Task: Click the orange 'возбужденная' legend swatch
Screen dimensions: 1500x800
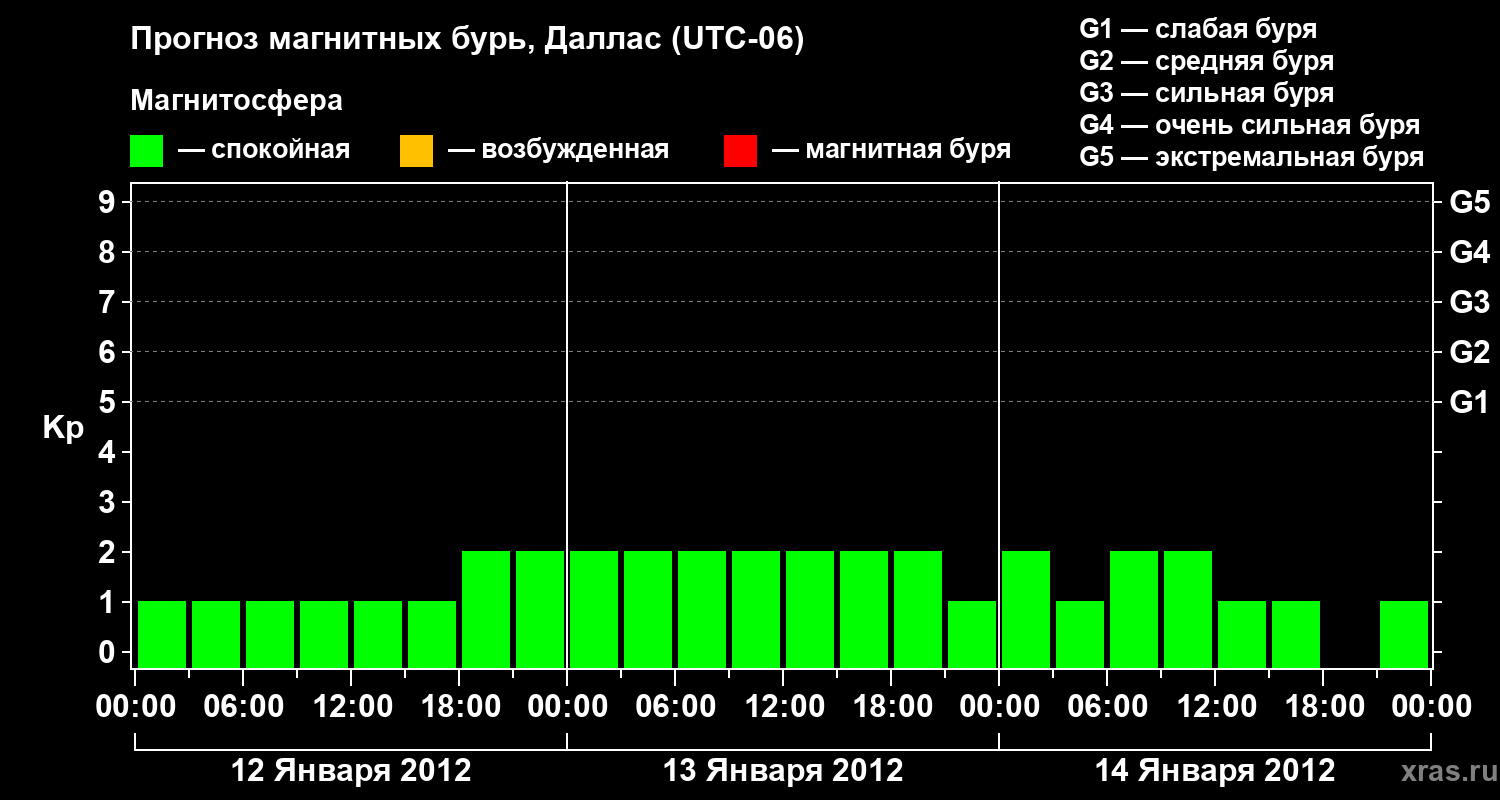Action: click(416, 151)
